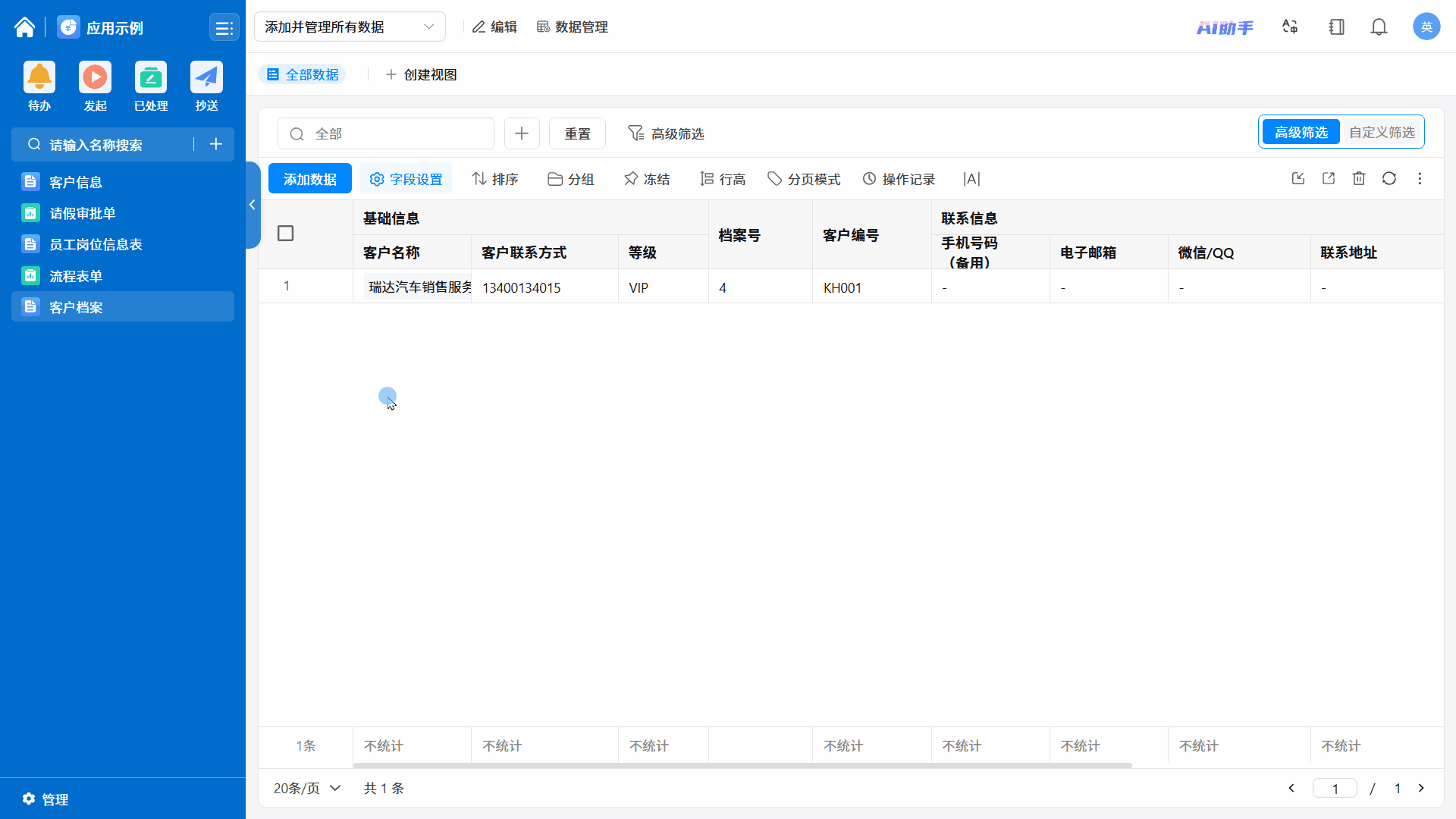Click the 分组 group tool
The image size is (1456, 819).
pyautogui.click(x=570, y=179)
